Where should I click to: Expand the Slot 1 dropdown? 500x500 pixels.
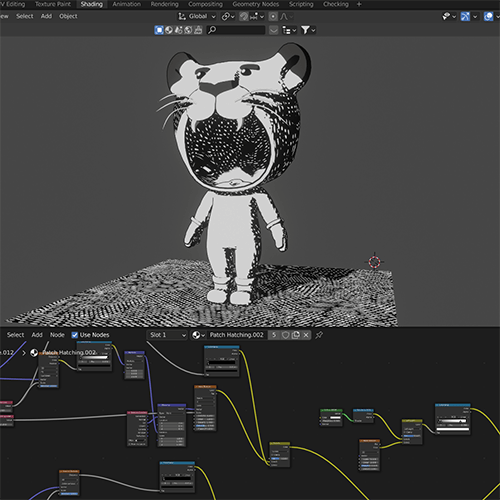167,335
